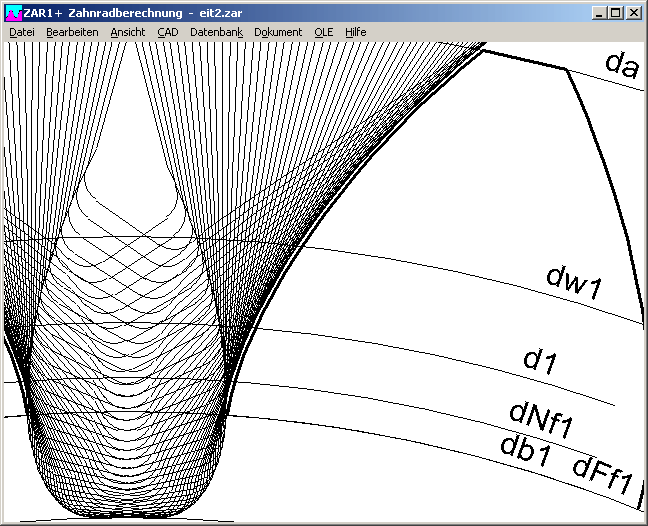Image resolution: width=648 pixels, height=526 pixels.
Task: Open the Datei menu
Action: pos(21,32)
